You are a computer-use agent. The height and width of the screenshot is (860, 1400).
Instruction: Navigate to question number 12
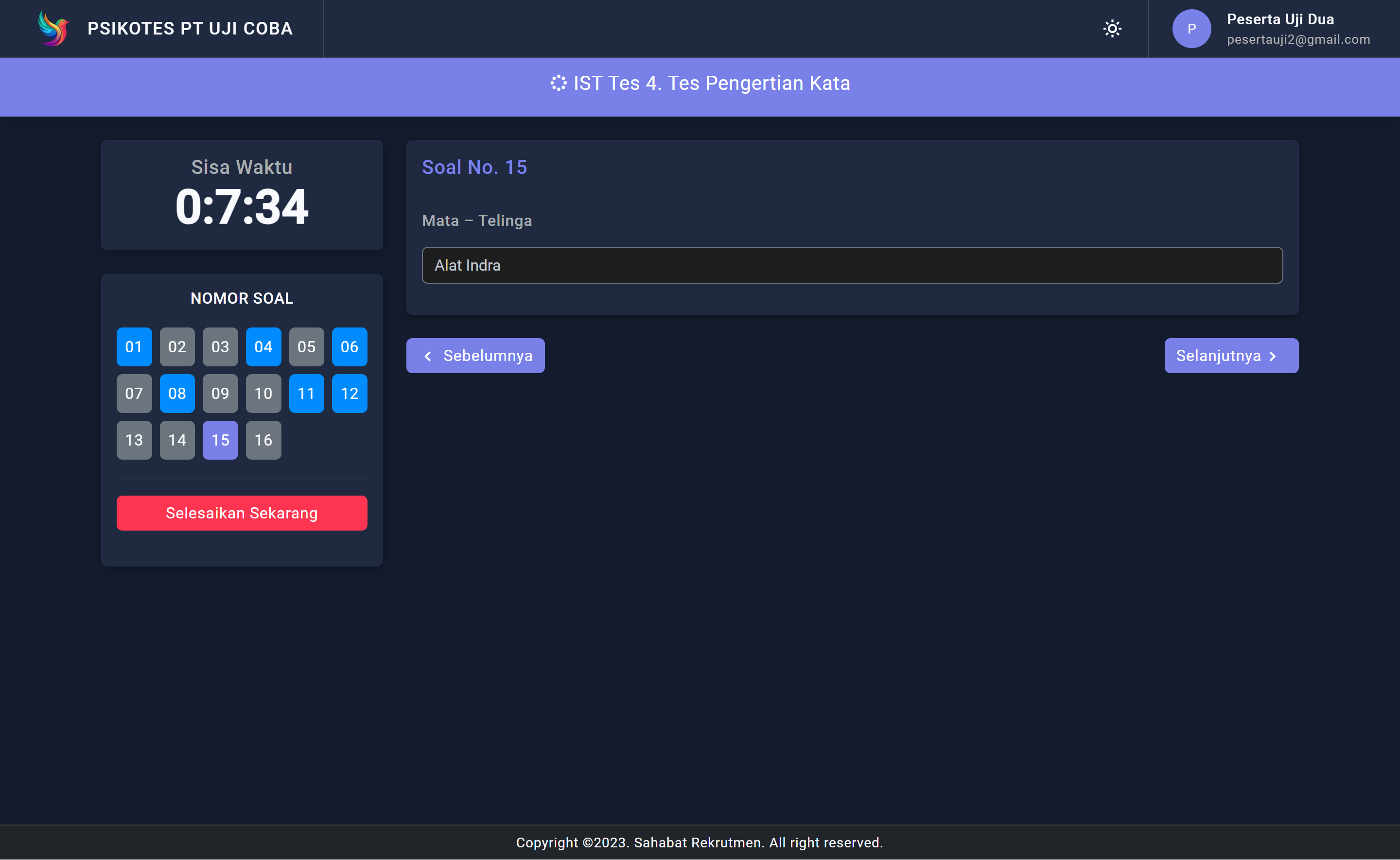pos(350,393)
